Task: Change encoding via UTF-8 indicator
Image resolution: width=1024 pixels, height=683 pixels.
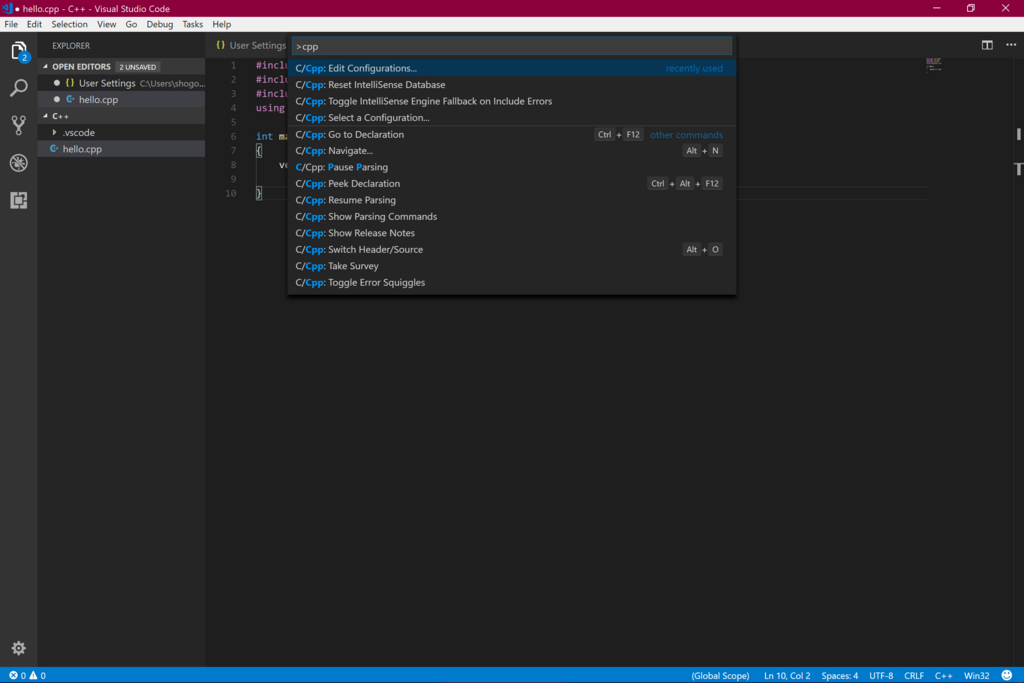Action: (881, 675)
